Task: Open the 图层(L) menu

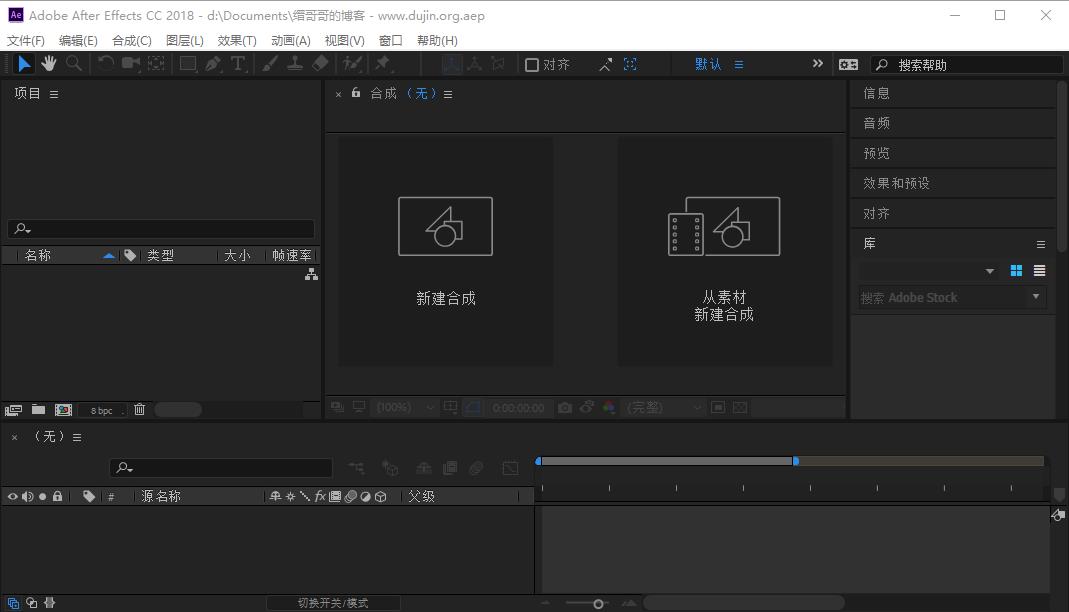Action: click(x=185, y=41)
